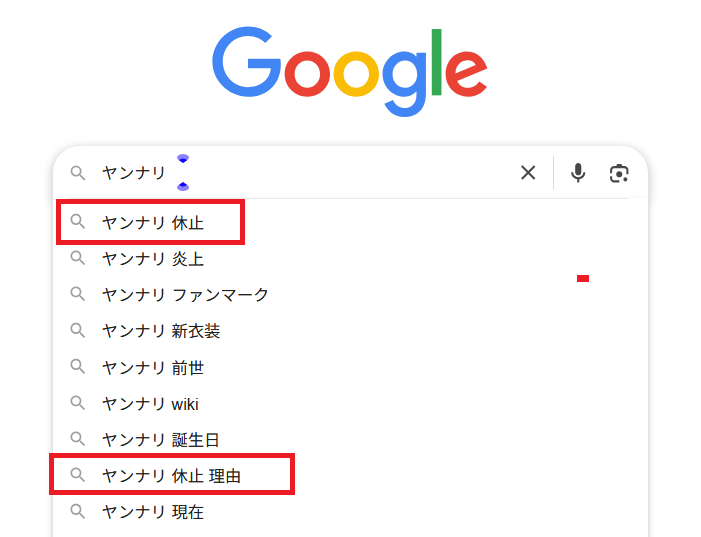Choose the ヤンナリ 前世 suggestion
The height and width of the screenshot is (537, 701).
153,367
